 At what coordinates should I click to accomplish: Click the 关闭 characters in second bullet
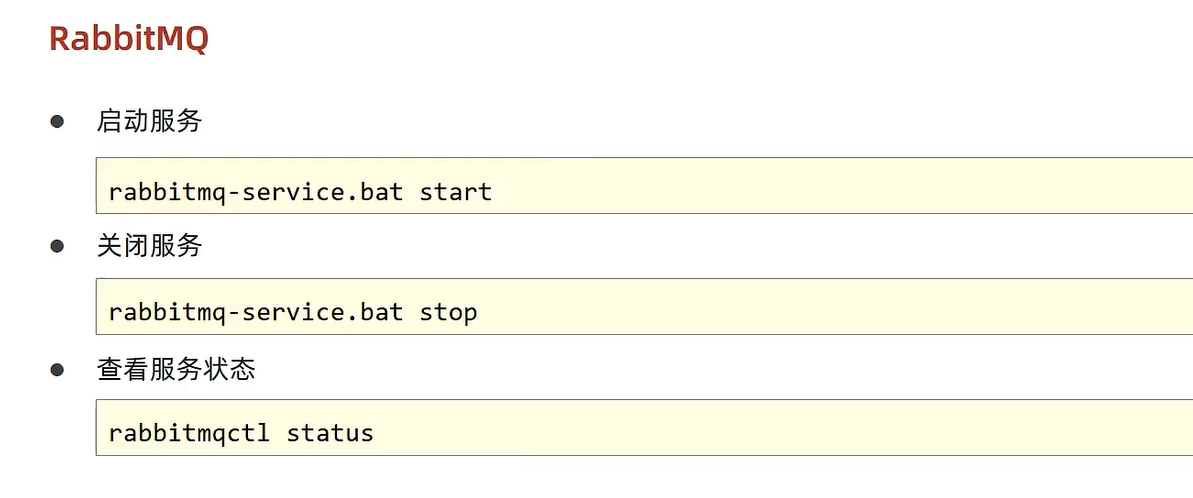pyautogui.click(x=122, y=245)
